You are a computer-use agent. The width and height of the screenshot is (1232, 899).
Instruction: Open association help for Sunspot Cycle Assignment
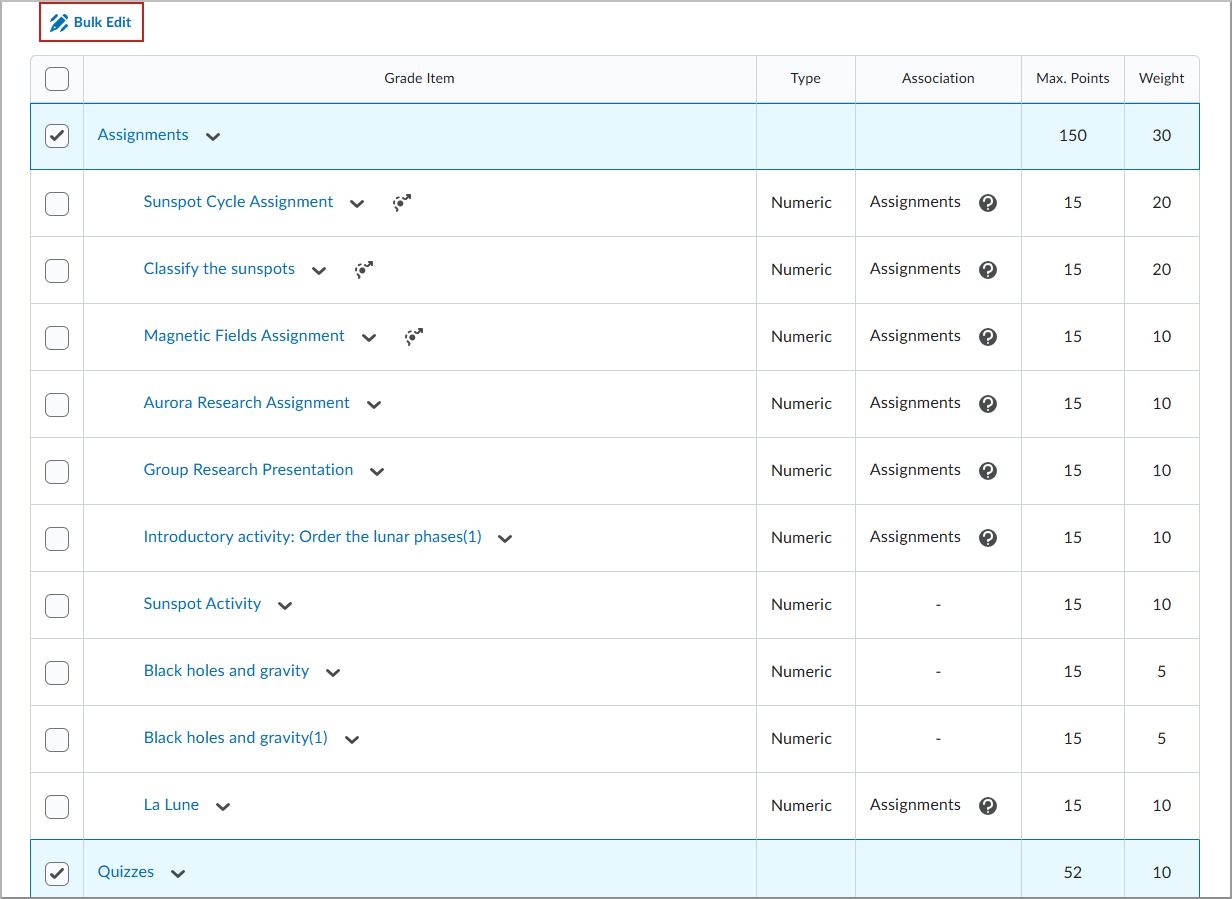point(988,203)
